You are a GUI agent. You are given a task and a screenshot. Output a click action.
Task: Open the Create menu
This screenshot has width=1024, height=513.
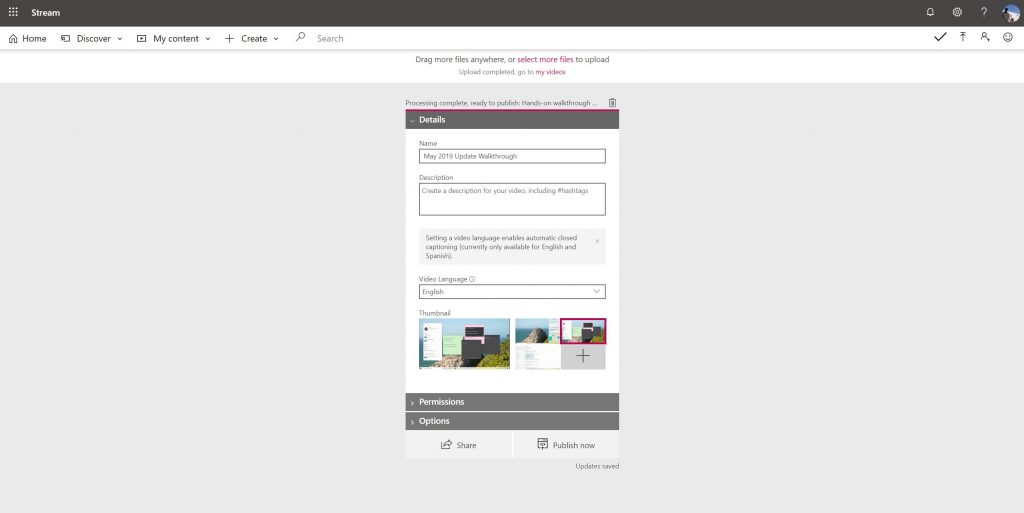coord(251,39)
